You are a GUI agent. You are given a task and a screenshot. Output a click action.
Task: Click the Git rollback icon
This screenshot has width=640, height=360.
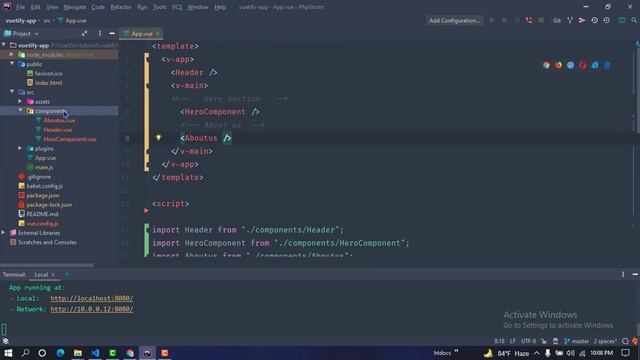(607, 20)
